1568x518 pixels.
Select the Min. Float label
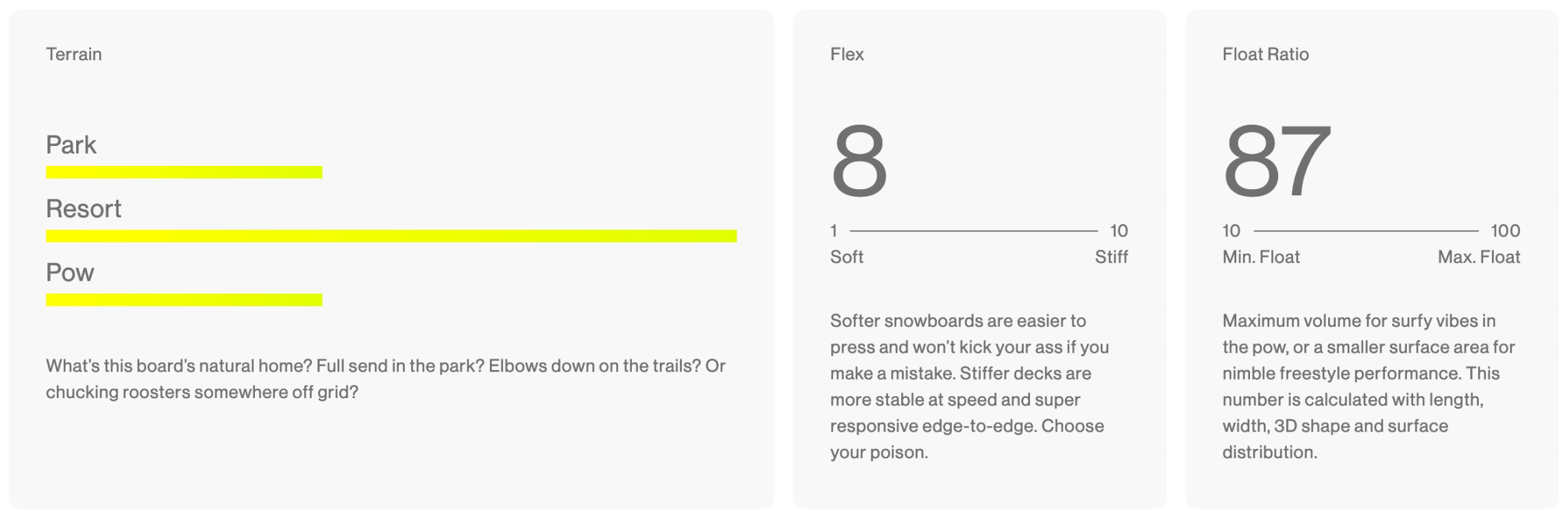pyautogui.click(x=1261, y=257)
